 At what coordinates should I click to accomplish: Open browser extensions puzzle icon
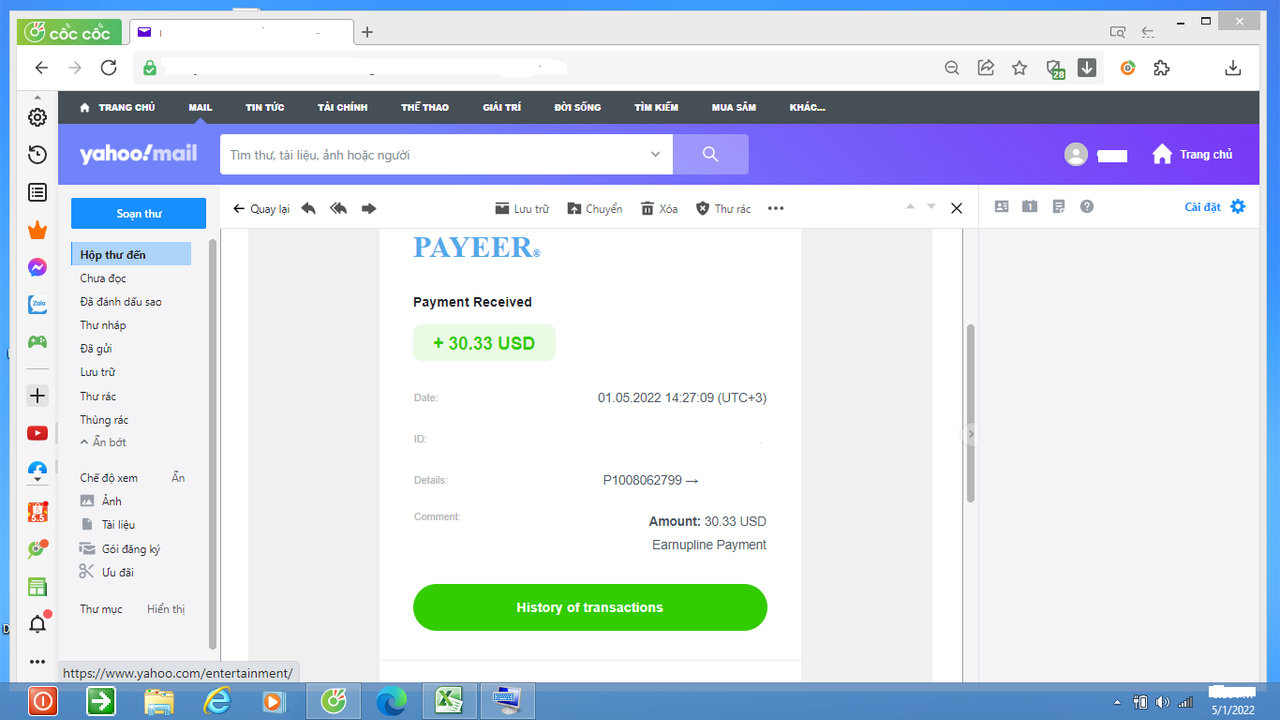click(1161, 68)
